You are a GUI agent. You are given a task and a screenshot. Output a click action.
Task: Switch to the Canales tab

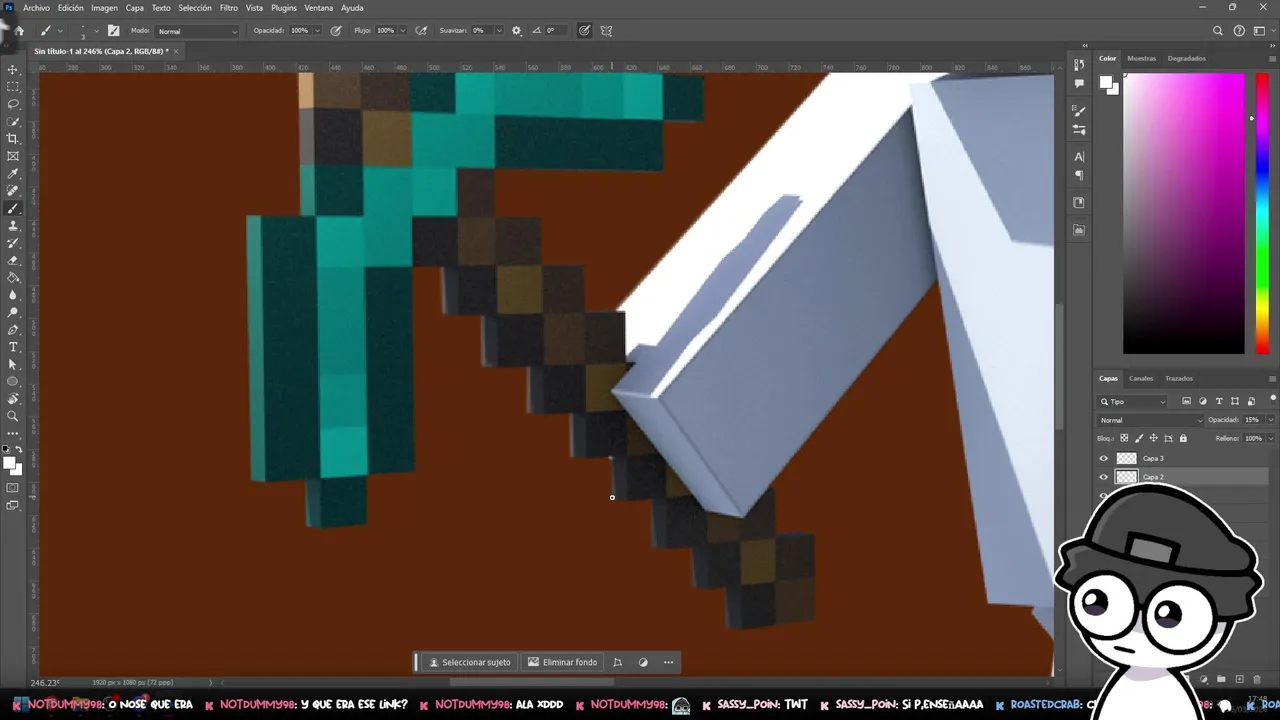[x=1141, y=378]
